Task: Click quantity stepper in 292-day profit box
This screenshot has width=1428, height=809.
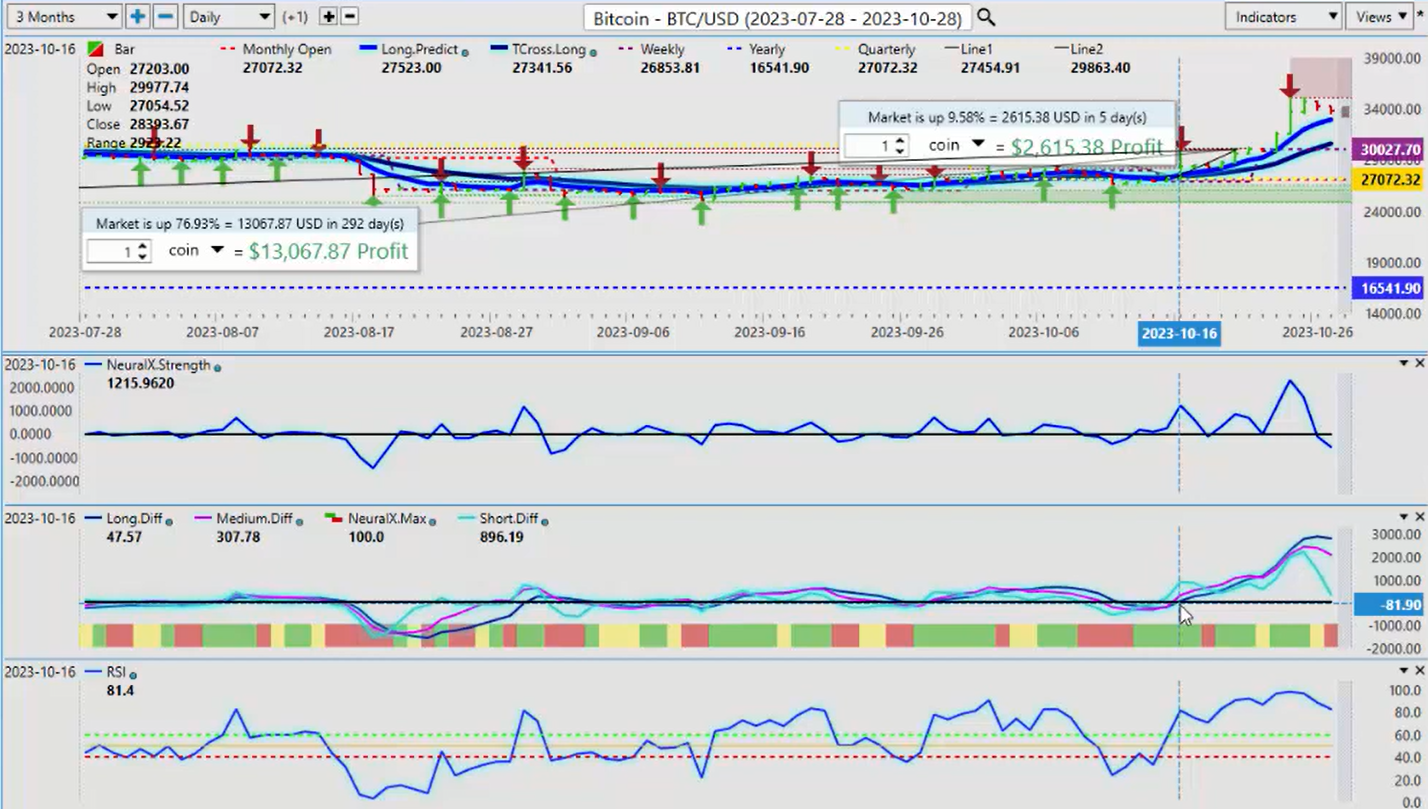Action: 142,251
